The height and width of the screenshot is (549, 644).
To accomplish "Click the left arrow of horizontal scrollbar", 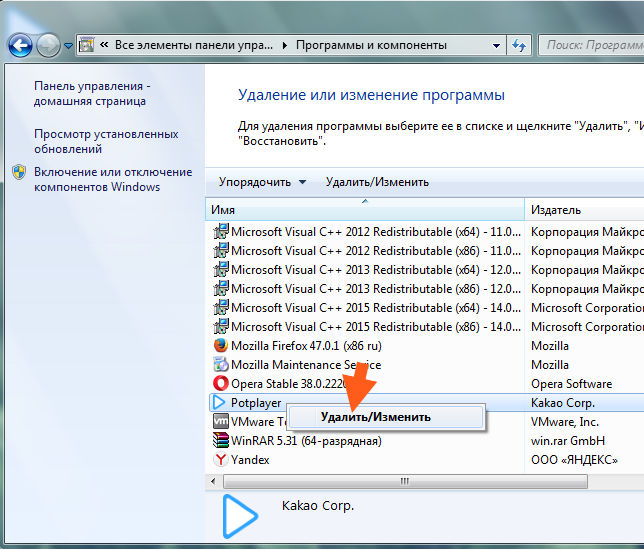I will 213,481.
